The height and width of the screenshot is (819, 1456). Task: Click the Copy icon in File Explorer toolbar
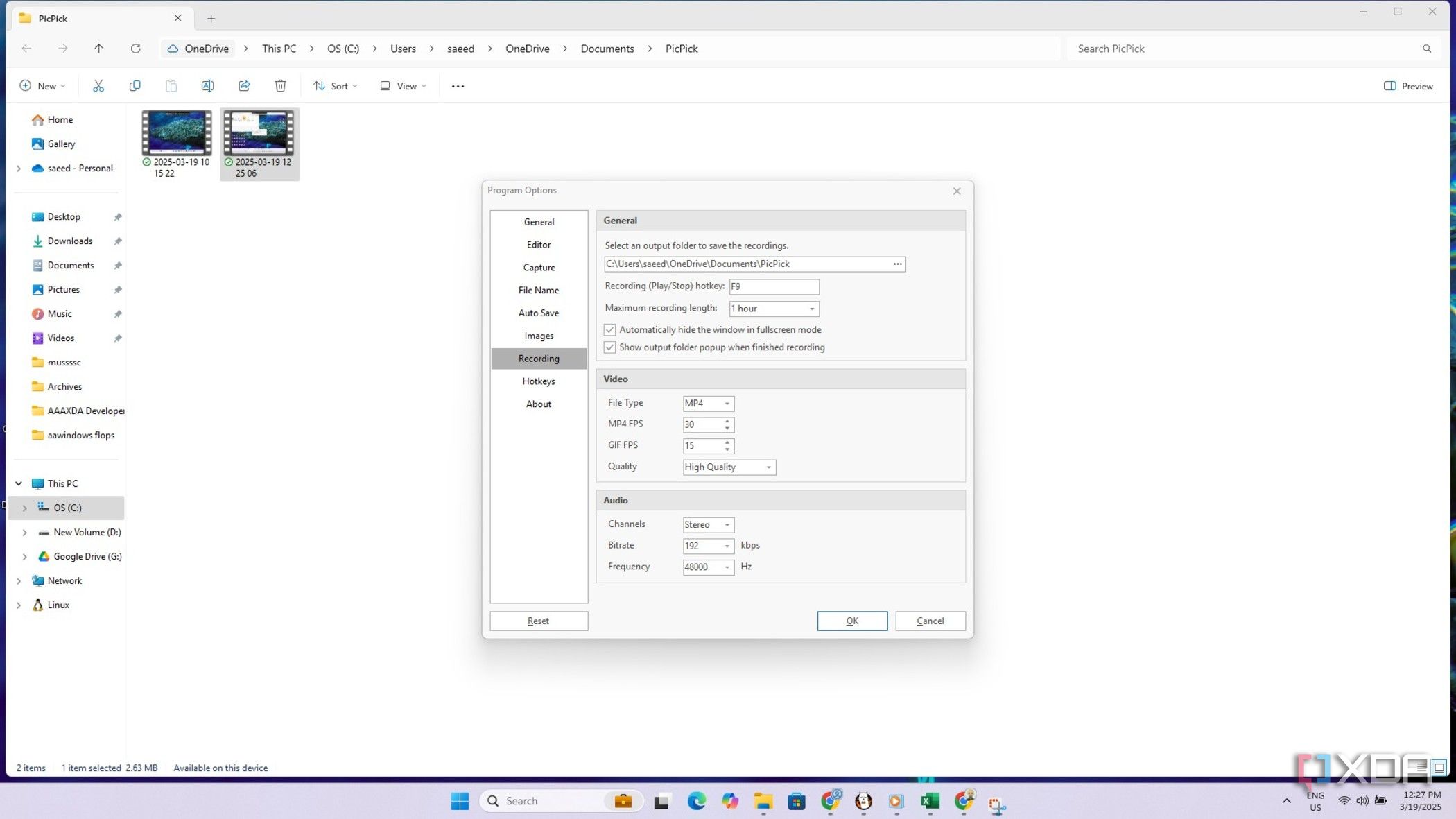click(x=135, y=86)
